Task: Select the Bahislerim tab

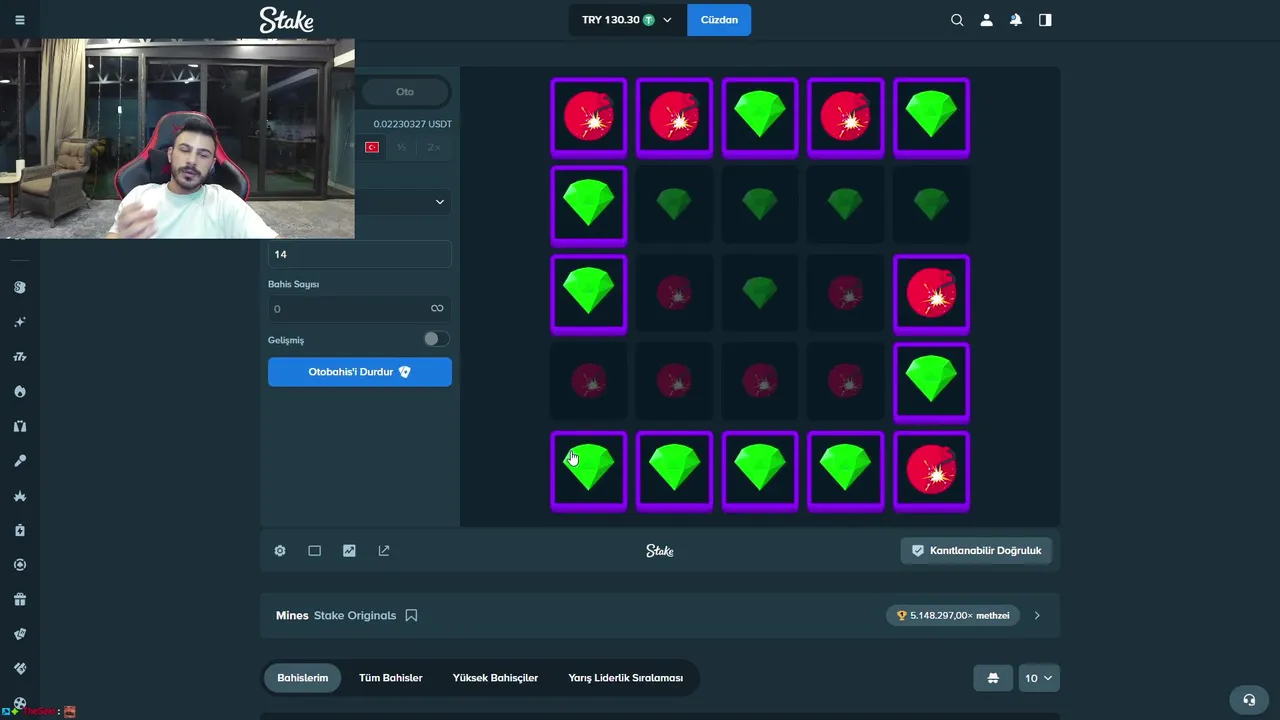Action: pyautogui.click(x=303, y=678)
